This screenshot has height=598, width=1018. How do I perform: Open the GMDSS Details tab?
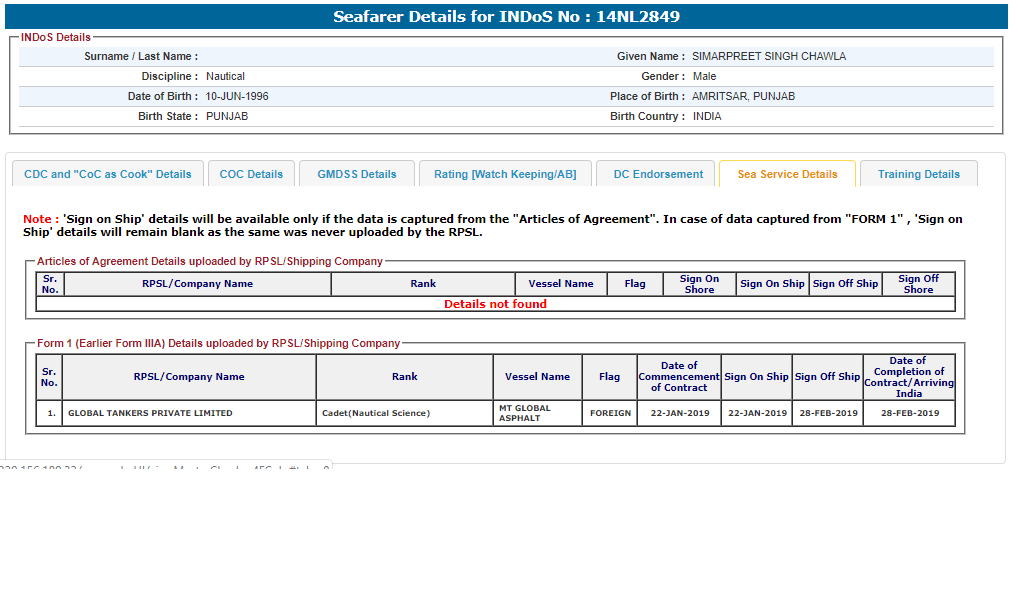(357, 174)
